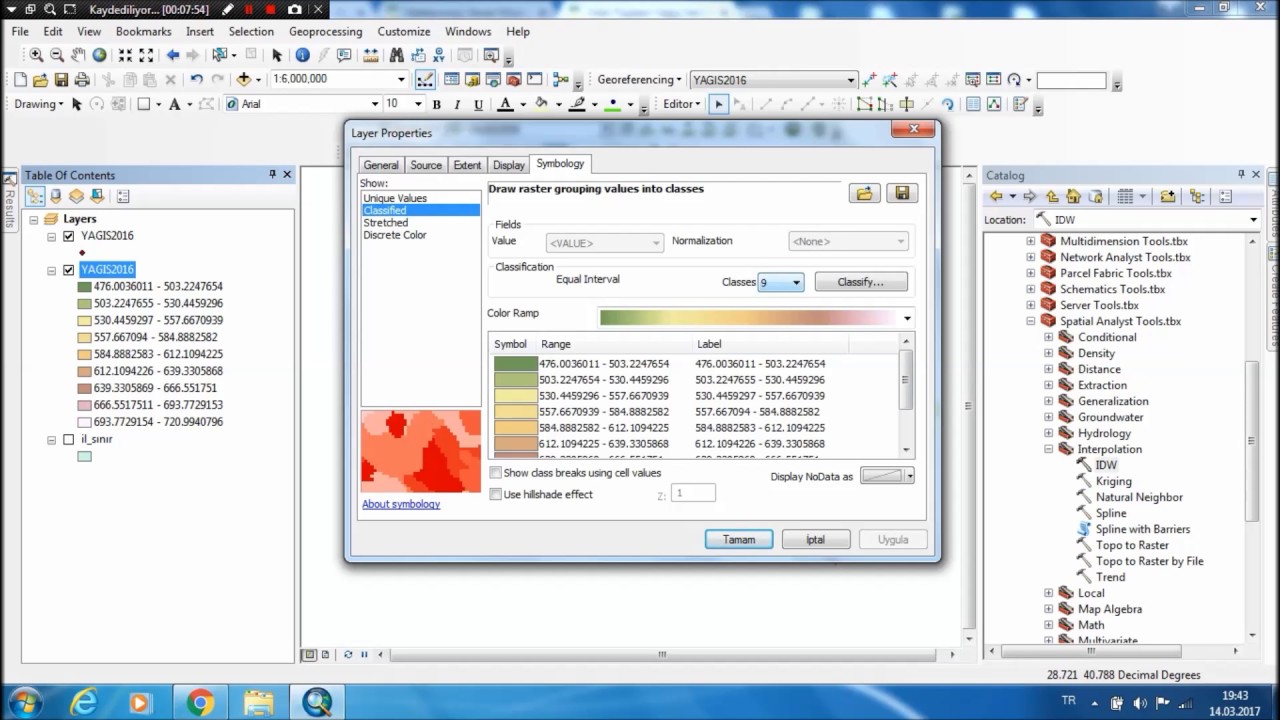Select the Pan hand tool
The width and height of the screenshot is (1280, 720).
[x=78, y=55]
